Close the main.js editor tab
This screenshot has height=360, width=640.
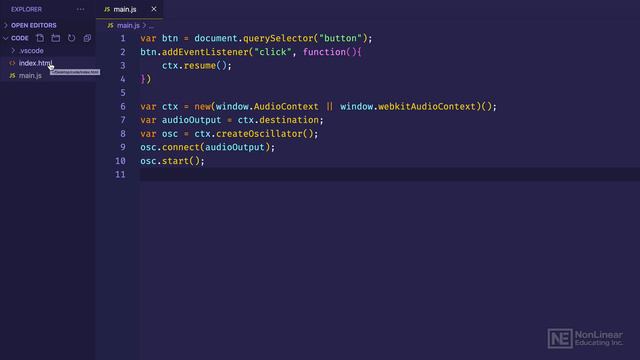point(154,9)
